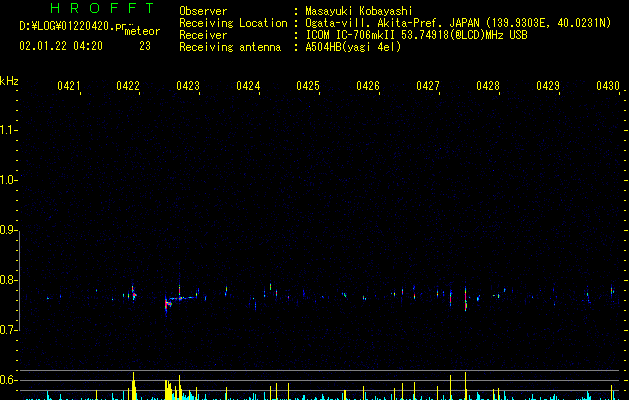
Task: Click the meteor count value 23
Action: pos(145,46)
